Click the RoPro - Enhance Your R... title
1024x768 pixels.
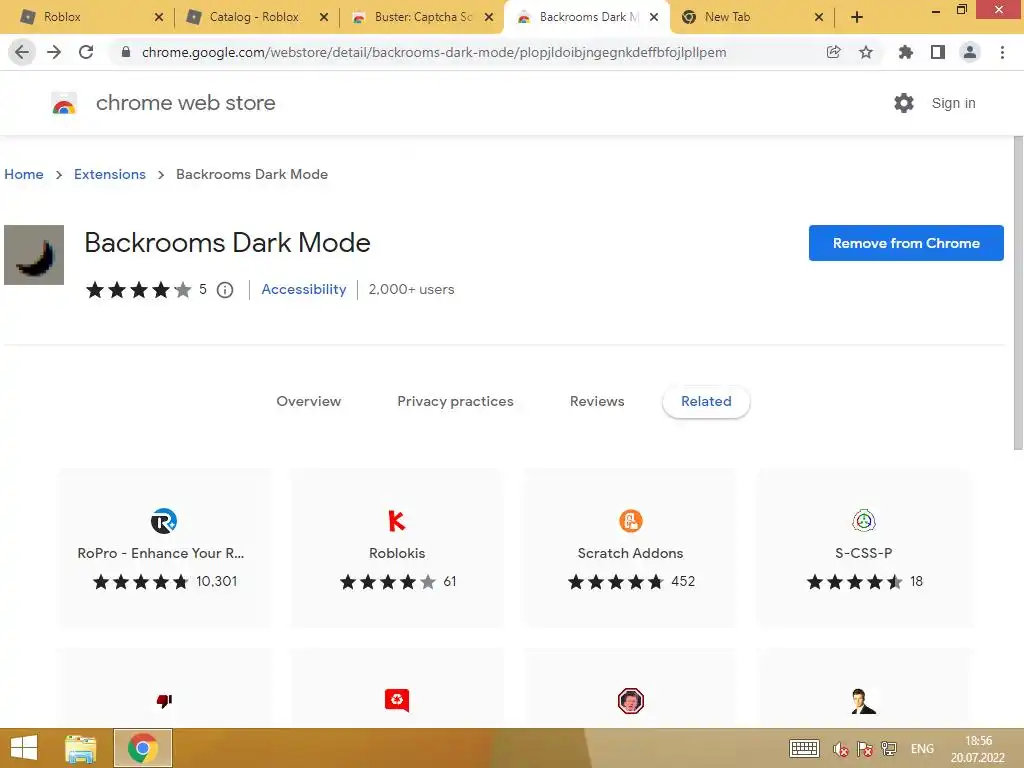161,553
